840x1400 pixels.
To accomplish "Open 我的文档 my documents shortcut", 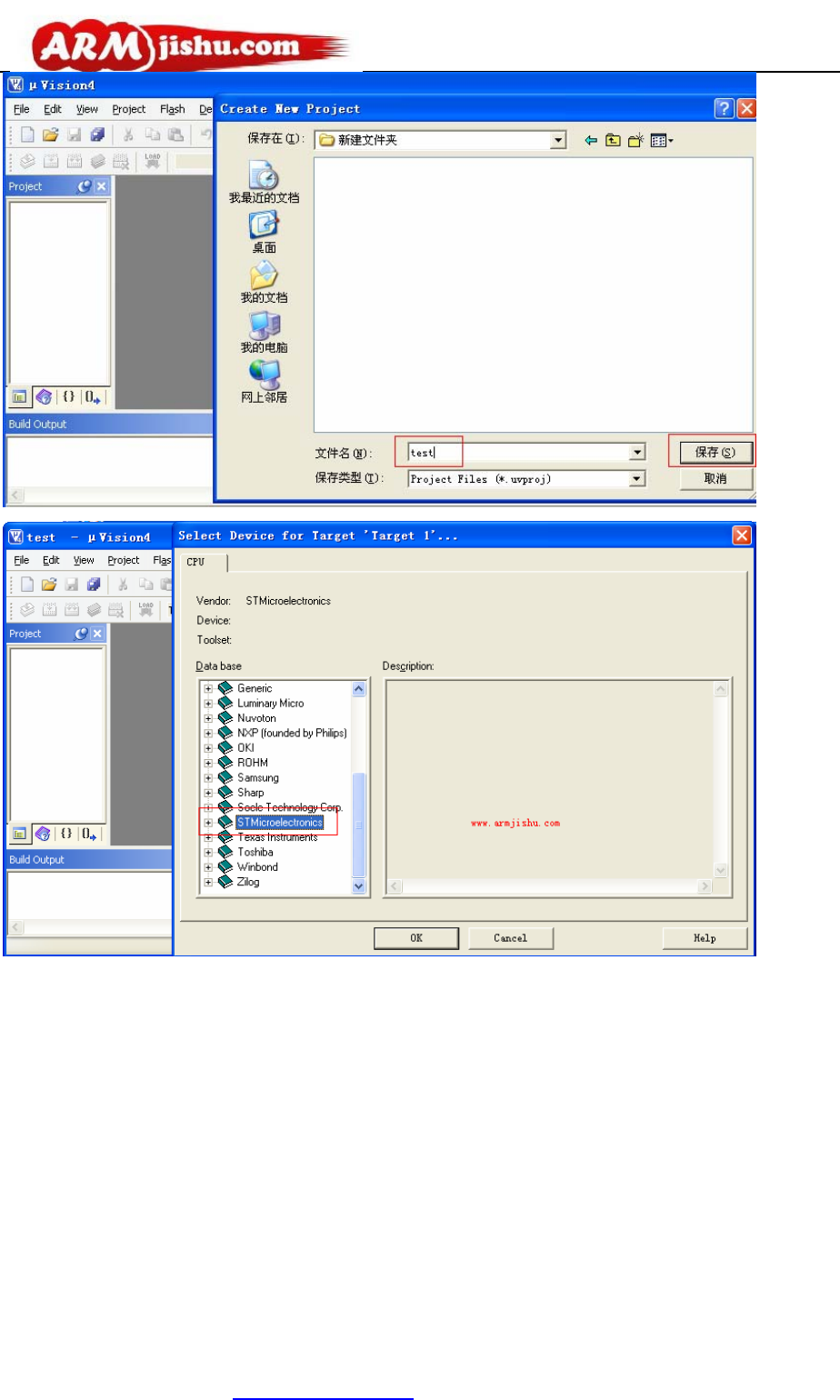I will (x=264, y=283).
